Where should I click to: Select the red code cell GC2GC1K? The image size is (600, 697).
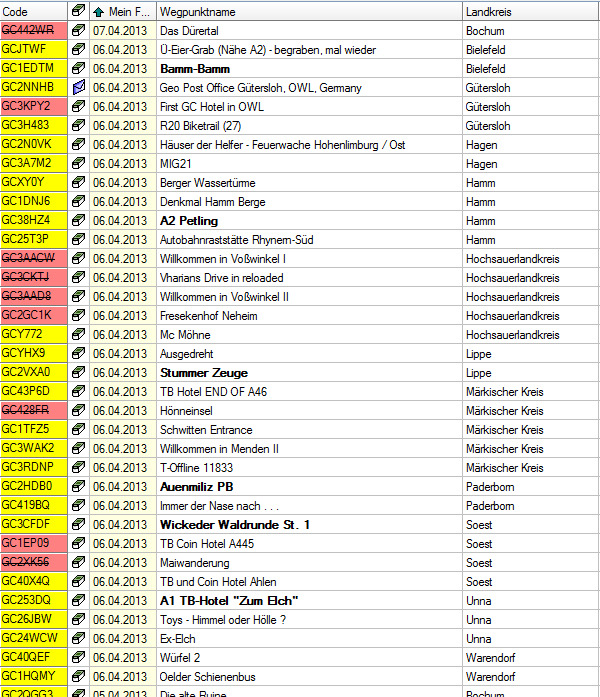(x=34, y=315)
